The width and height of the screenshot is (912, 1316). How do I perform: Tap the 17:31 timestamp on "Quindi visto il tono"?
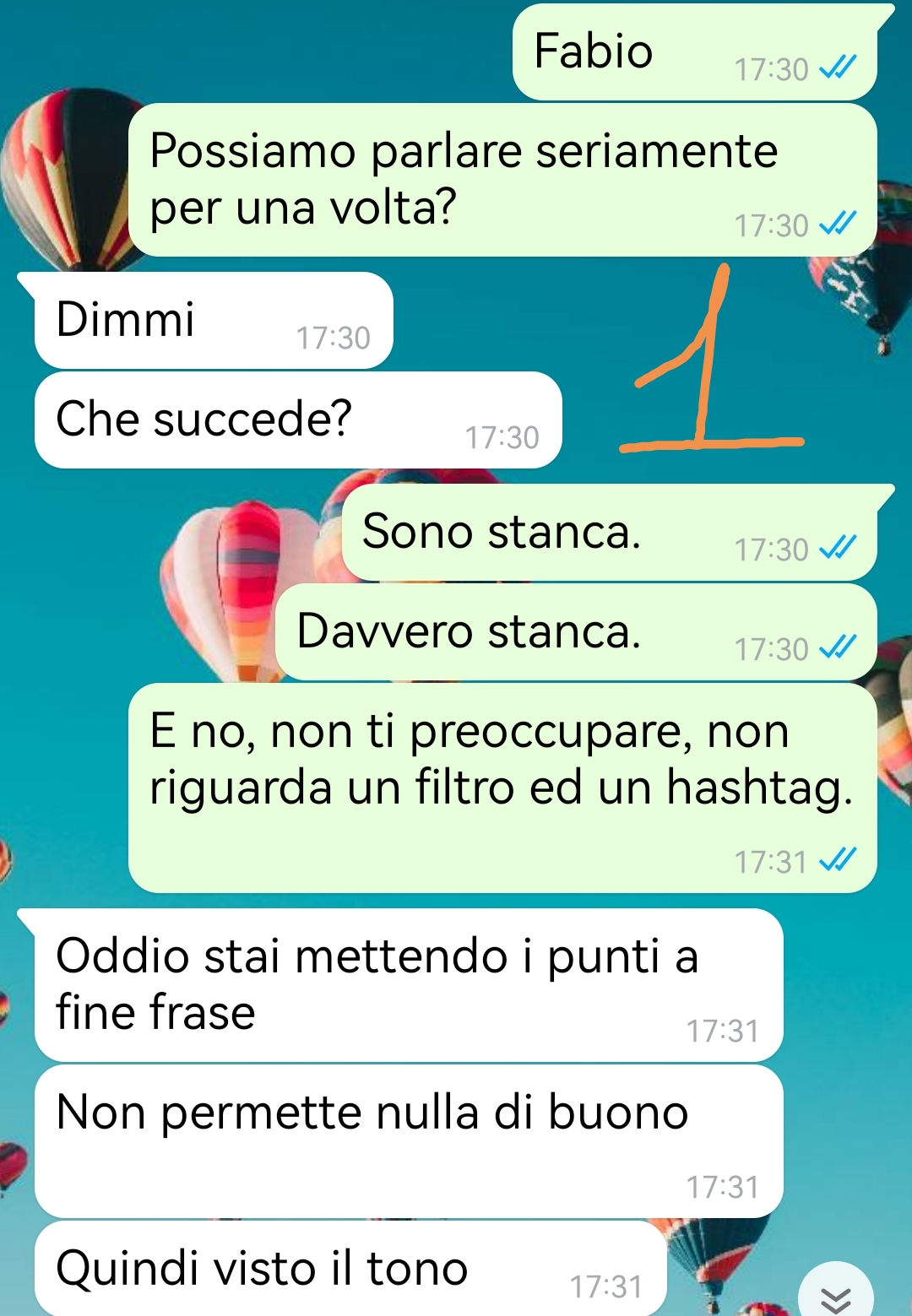coord(606,1286)
